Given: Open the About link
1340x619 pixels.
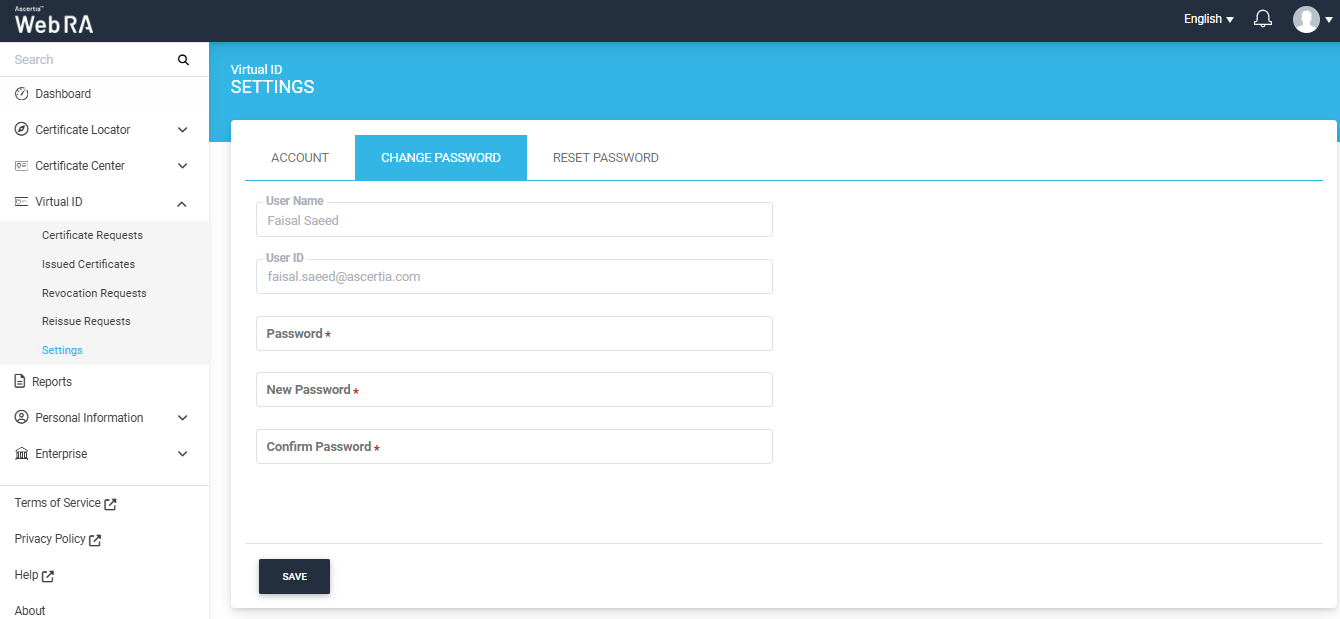Looking at the screenshot, I should click(30, 611).
